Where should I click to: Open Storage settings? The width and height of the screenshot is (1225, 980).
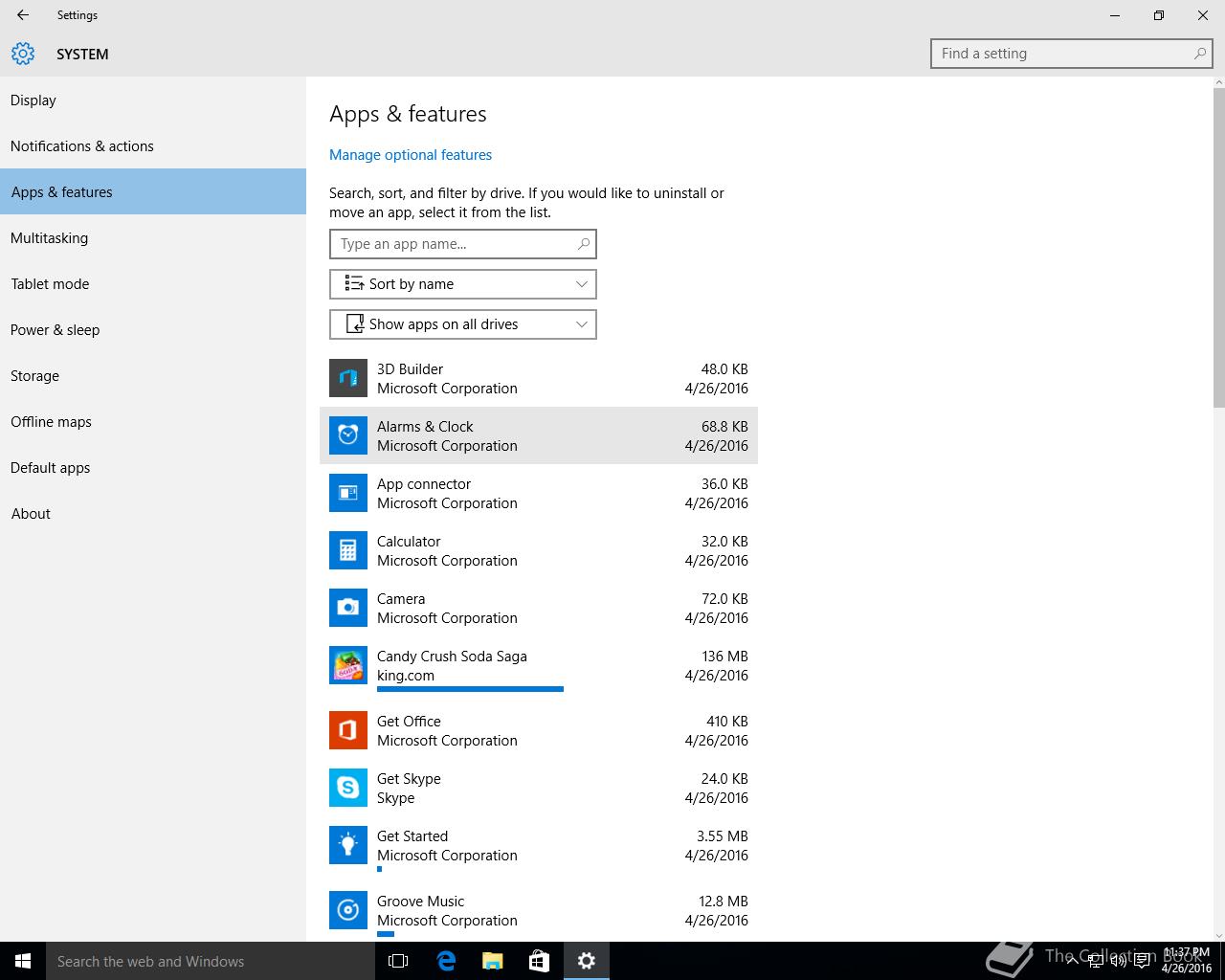[153, 376]
